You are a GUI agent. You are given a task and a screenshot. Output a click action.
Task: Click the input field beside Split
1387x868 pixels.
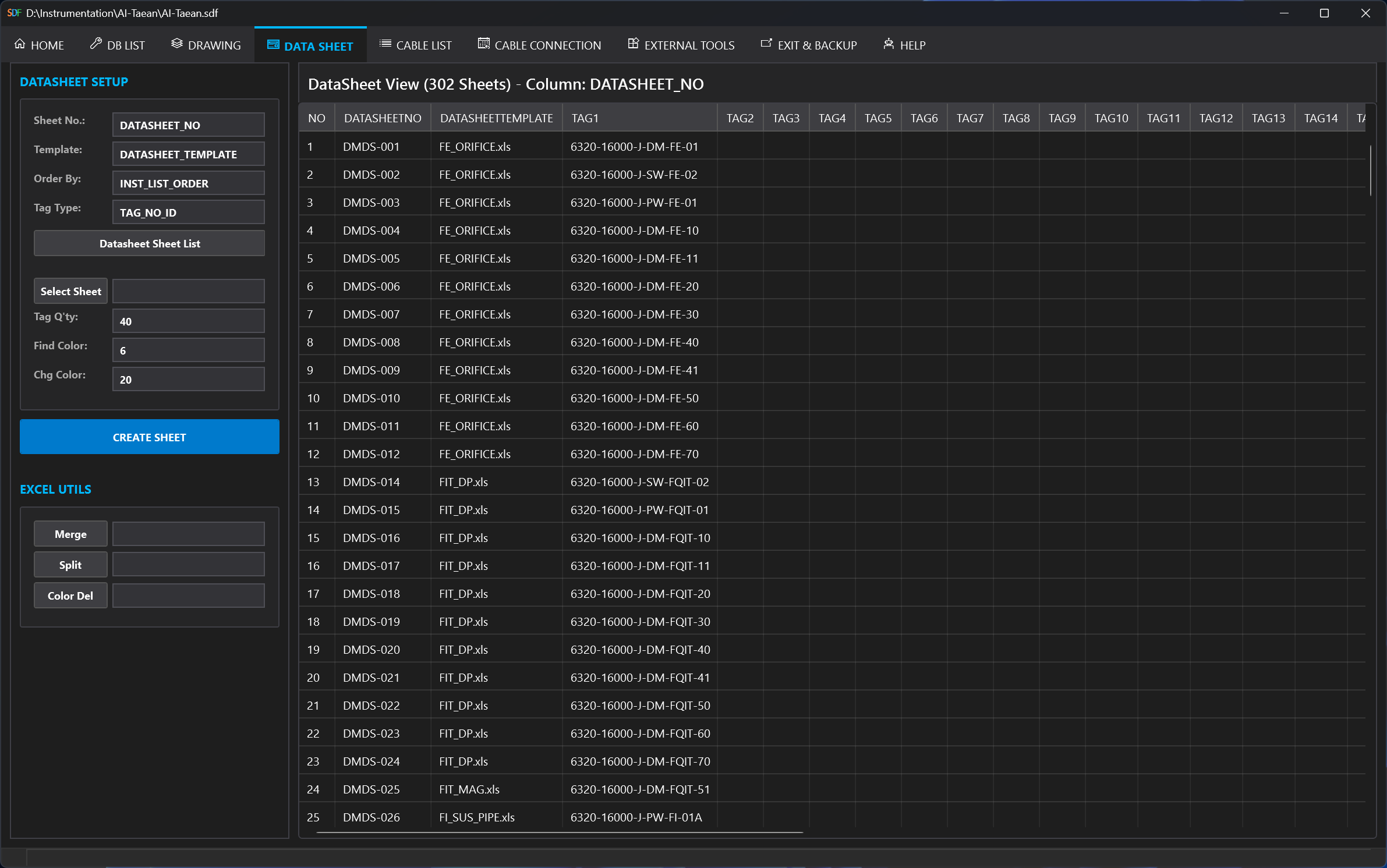click(x=189, y=565)
